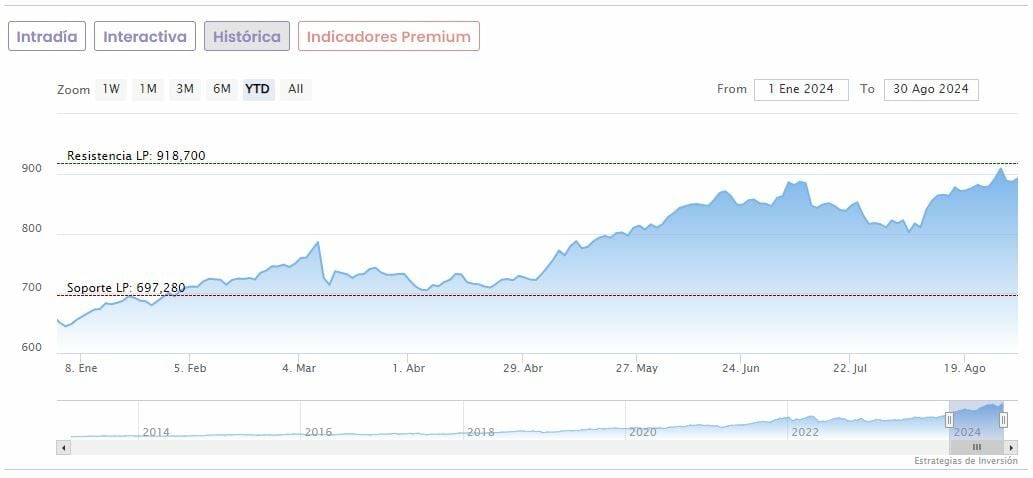
Task: Open Indicadores Premium
Action: pos(388,36)
